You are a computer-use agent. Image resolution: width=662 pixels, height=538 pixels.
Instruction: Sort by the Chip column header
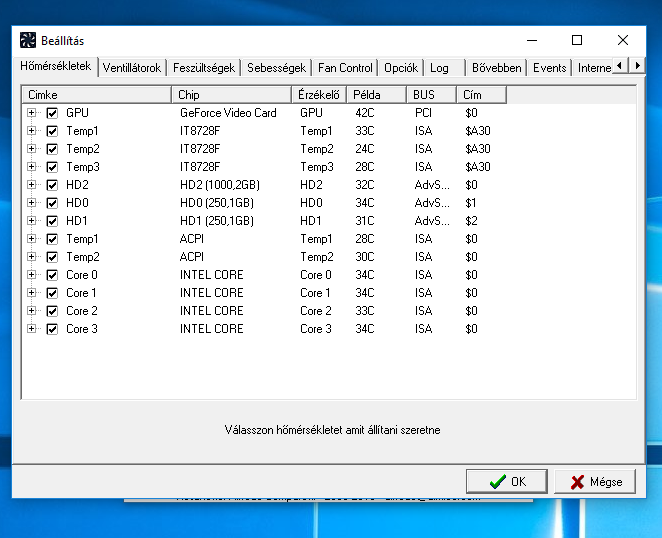coord(231,95)
